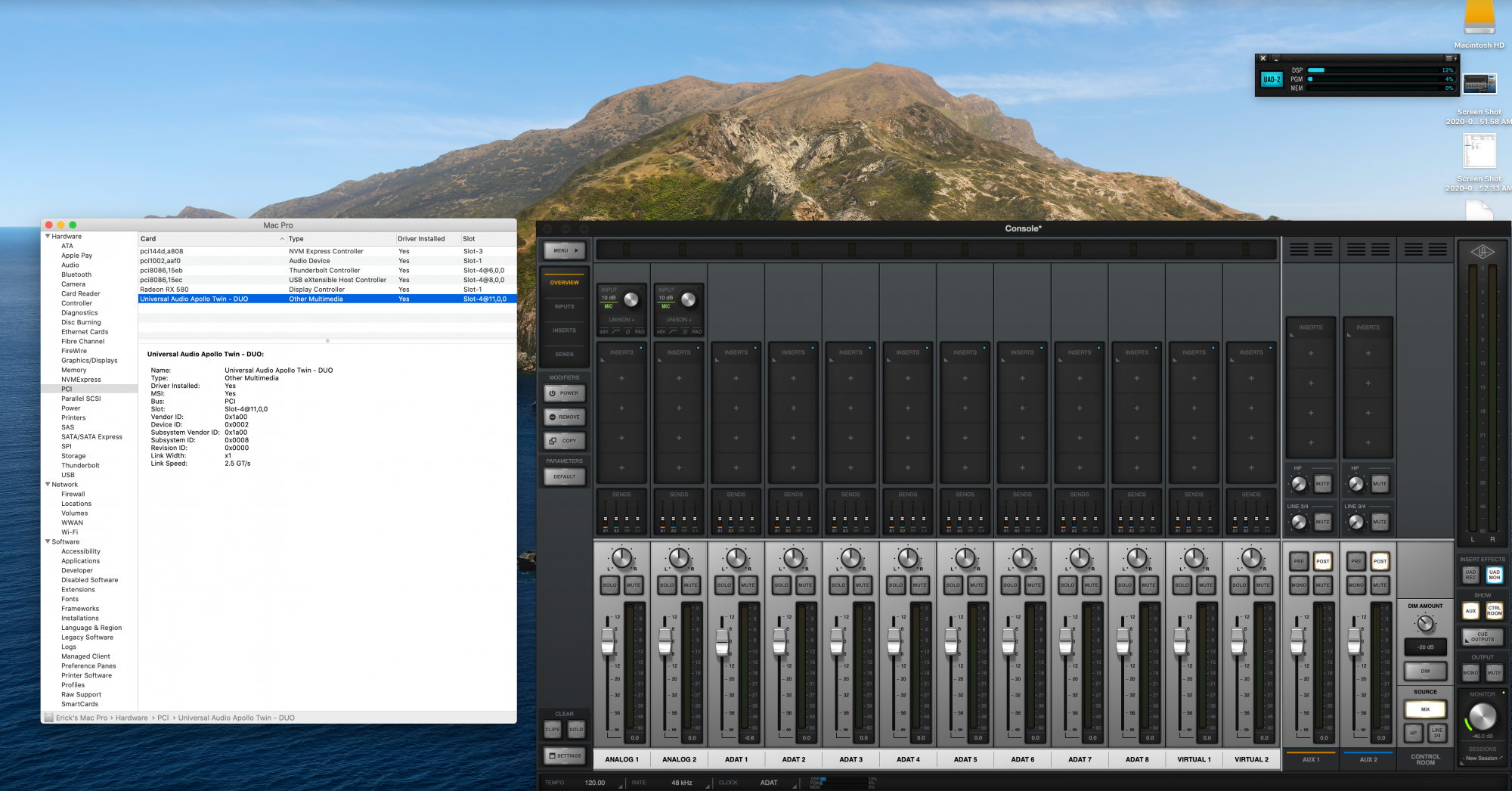
Task: Click the Remove modifier button
Action: tap(564, 417)
